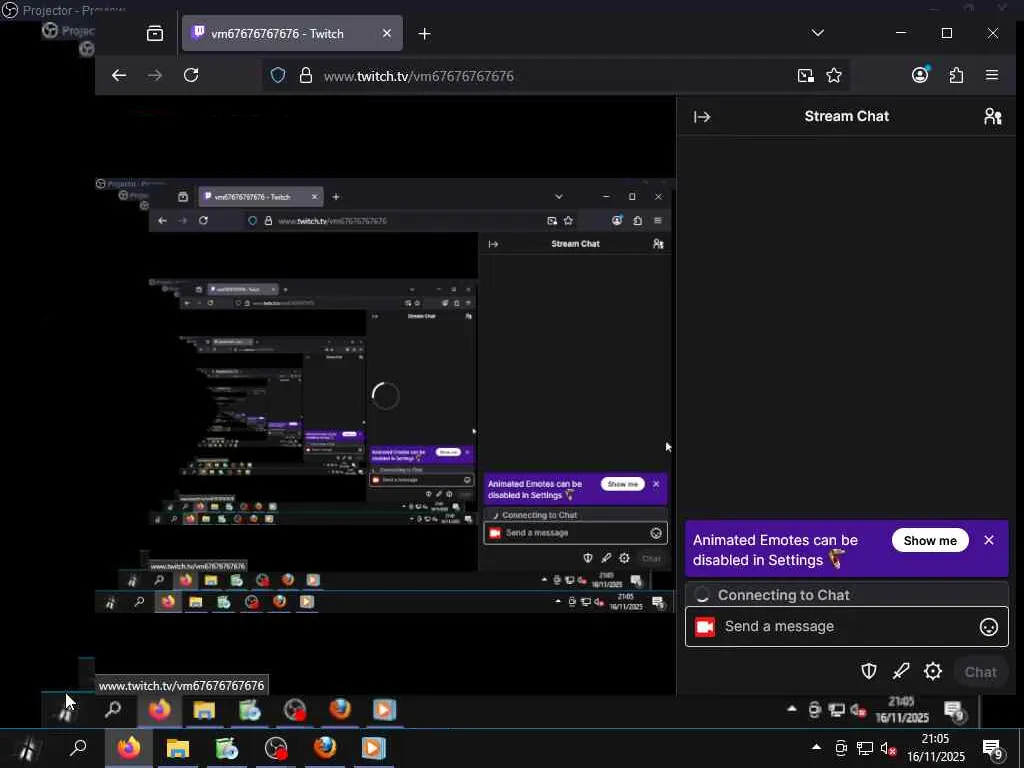The height and width of the screenshot is (768, 1024).
Task: Collapse the largest Stream Chat panel with the arrow icon
Action: pos(702,117)
